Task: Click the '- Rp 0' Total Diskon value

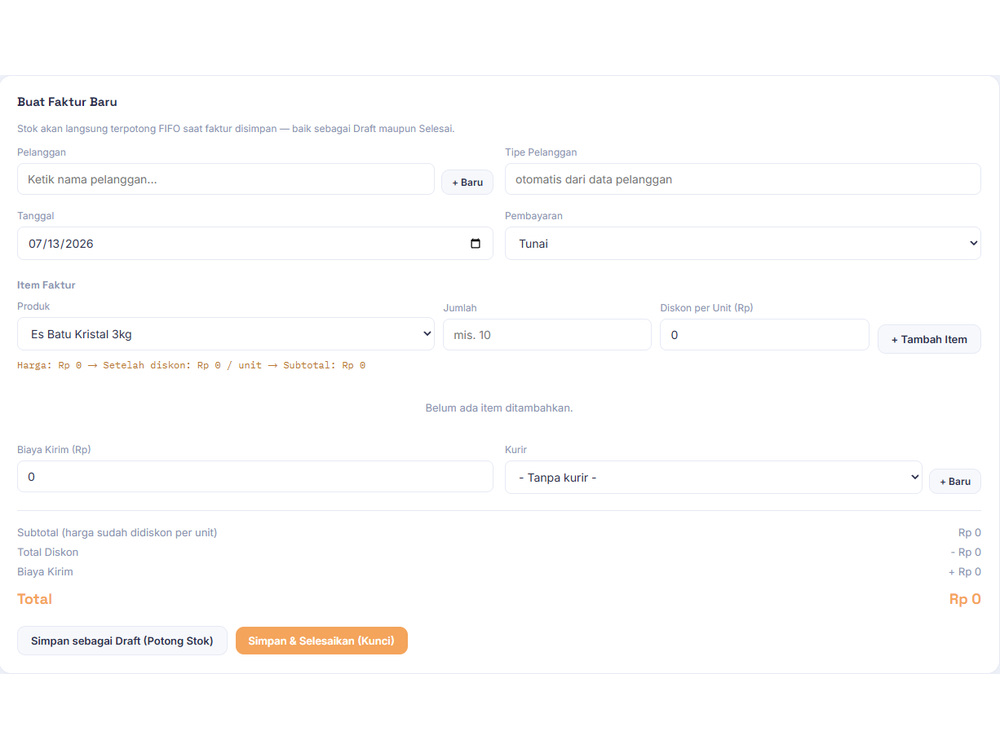Action: click(966, 552)
